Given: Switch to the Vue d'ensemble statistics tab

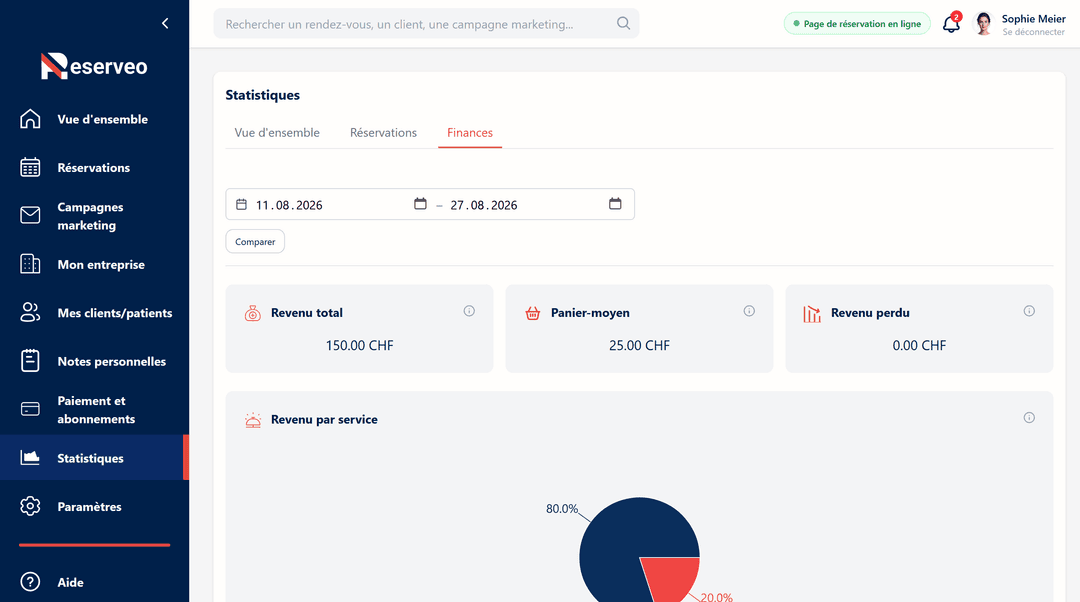Looking at the screenshot, I should (x=277, y=132).
